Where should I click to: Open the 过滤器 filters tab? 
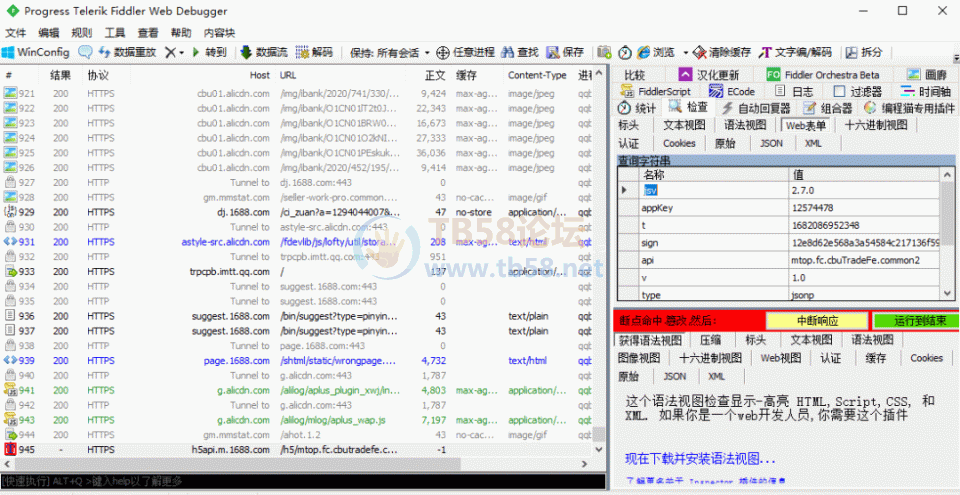pos(858,91)
